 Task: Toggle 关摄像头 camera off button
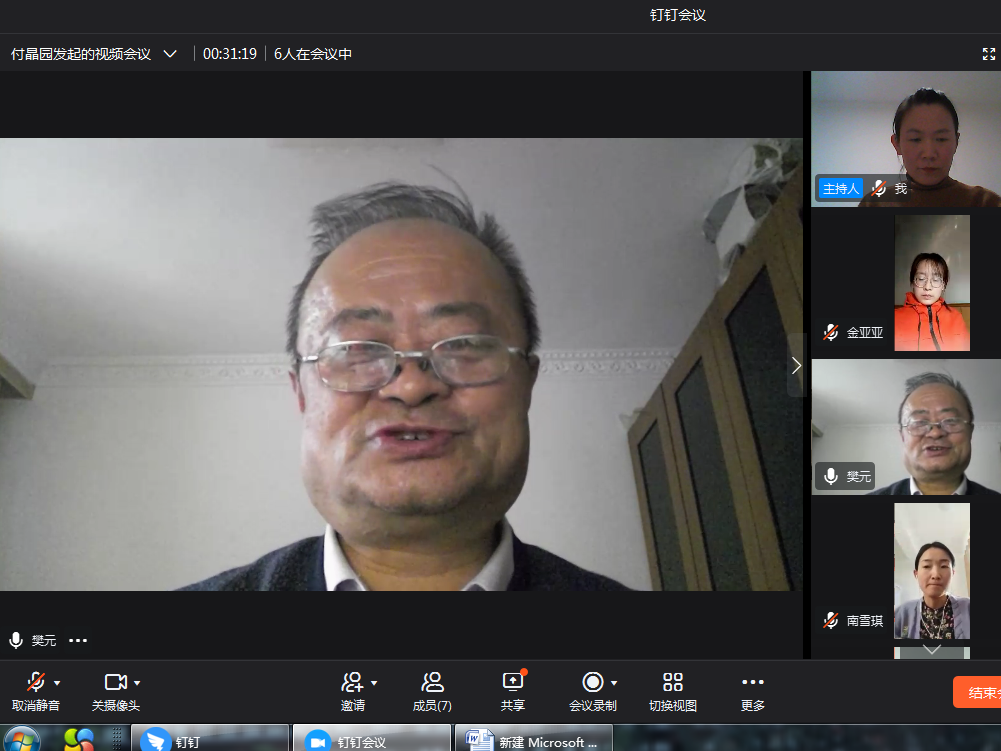point(115,682)
